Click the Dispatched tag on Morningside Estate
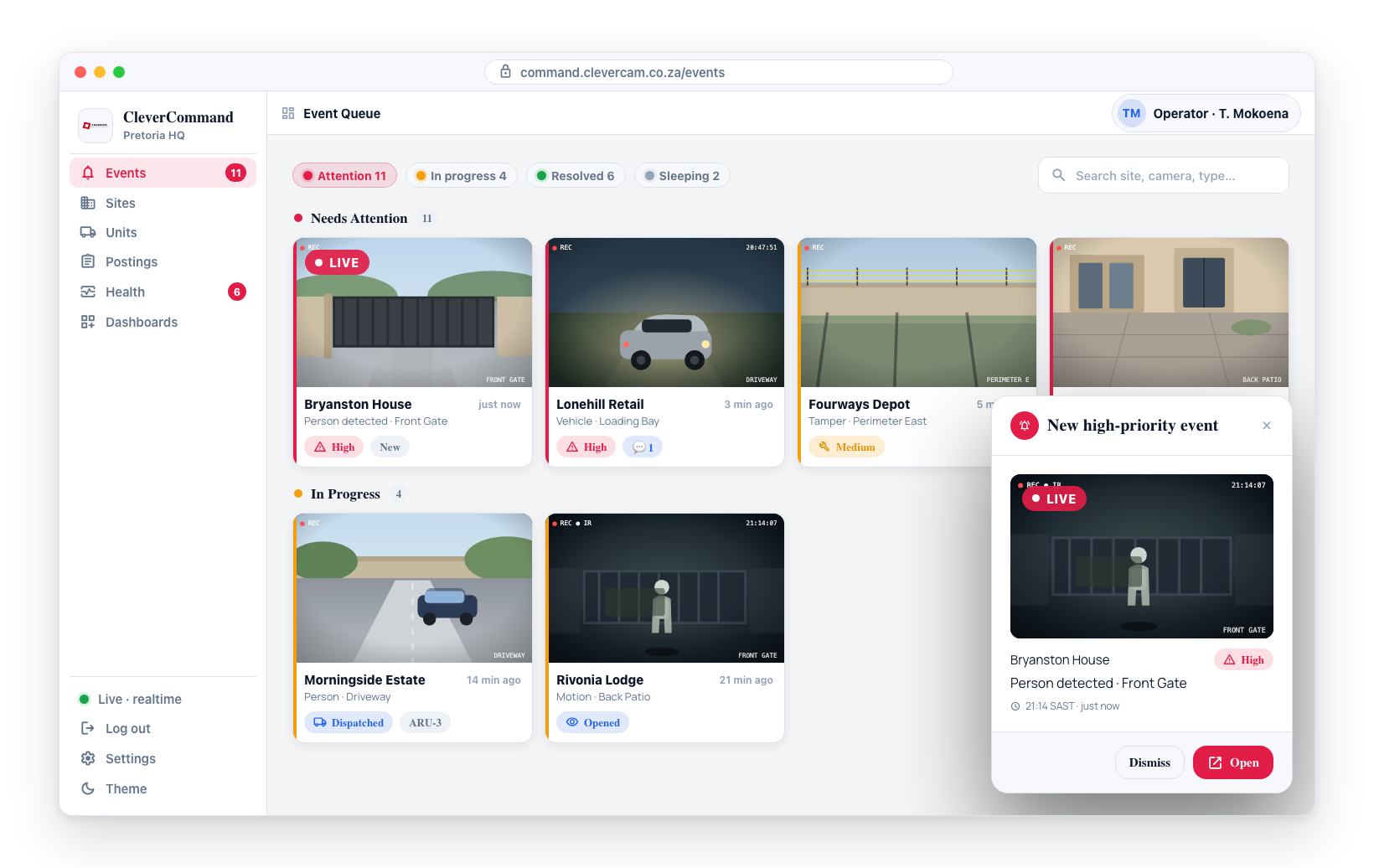Screen dimensions: 1374x868 point(349,722)
